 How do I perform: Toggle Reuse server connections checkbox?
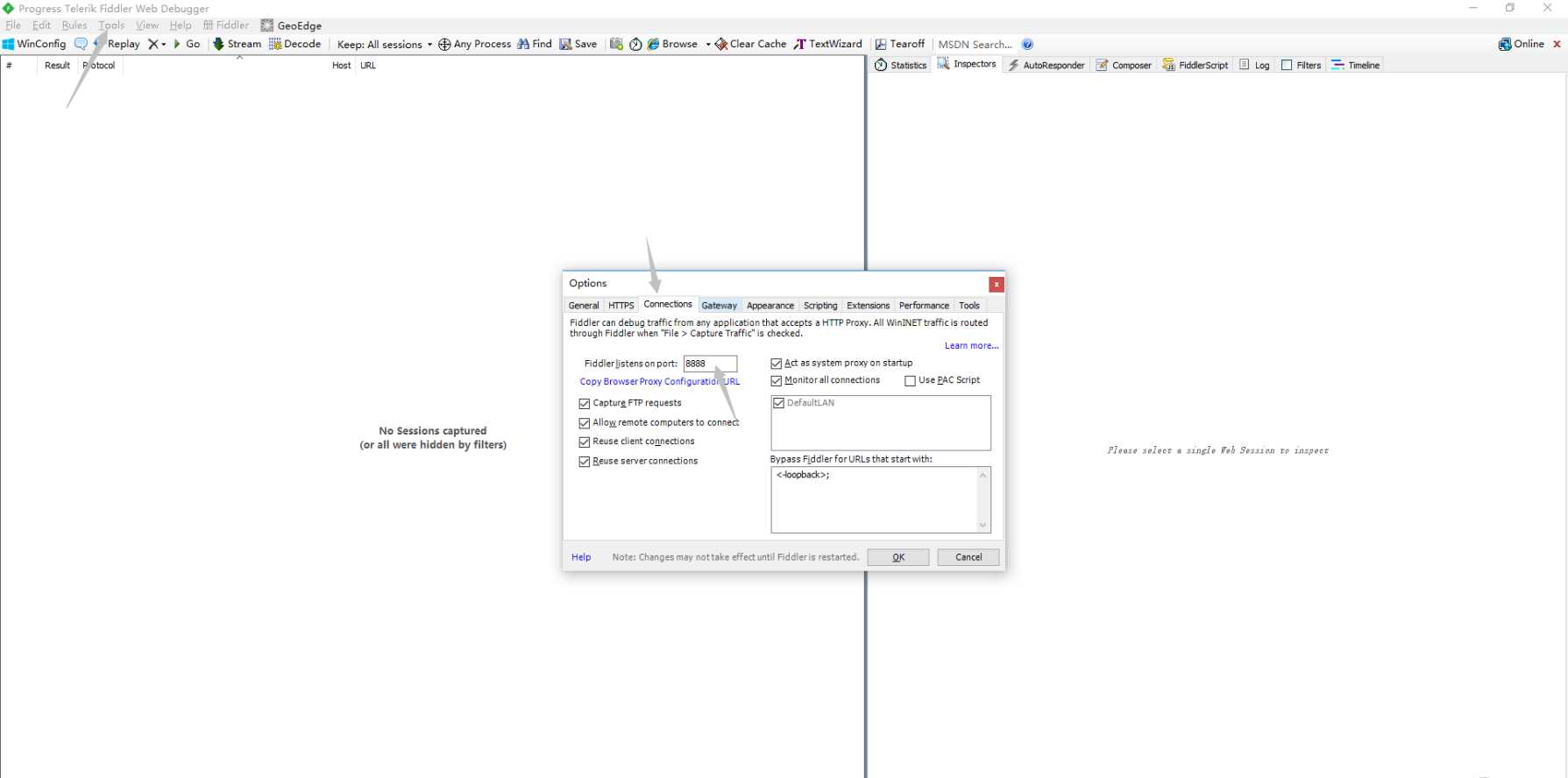tap(584, 462)
